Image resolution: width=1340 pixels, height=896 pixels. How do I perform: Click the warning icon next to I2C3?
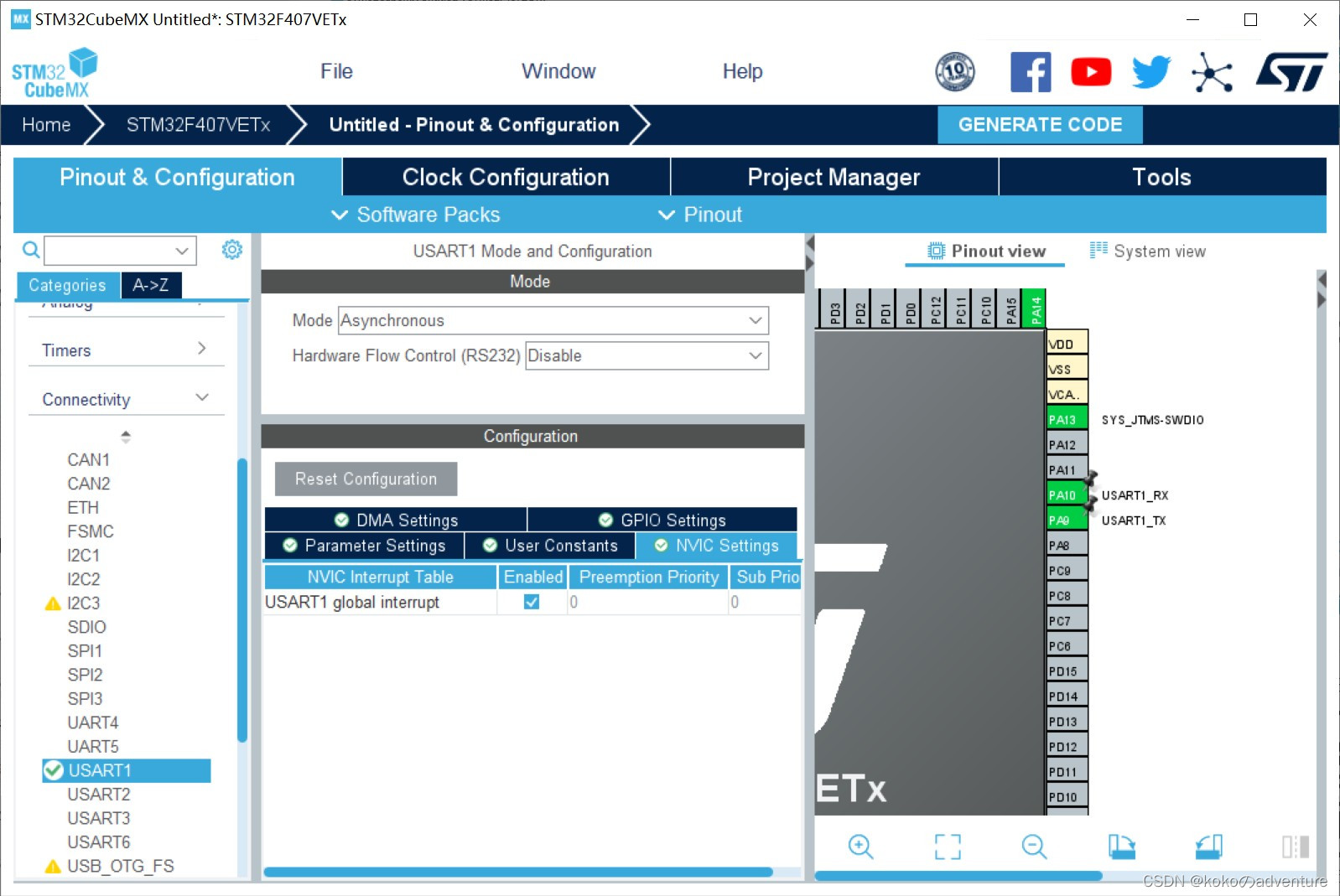[53, 603]
